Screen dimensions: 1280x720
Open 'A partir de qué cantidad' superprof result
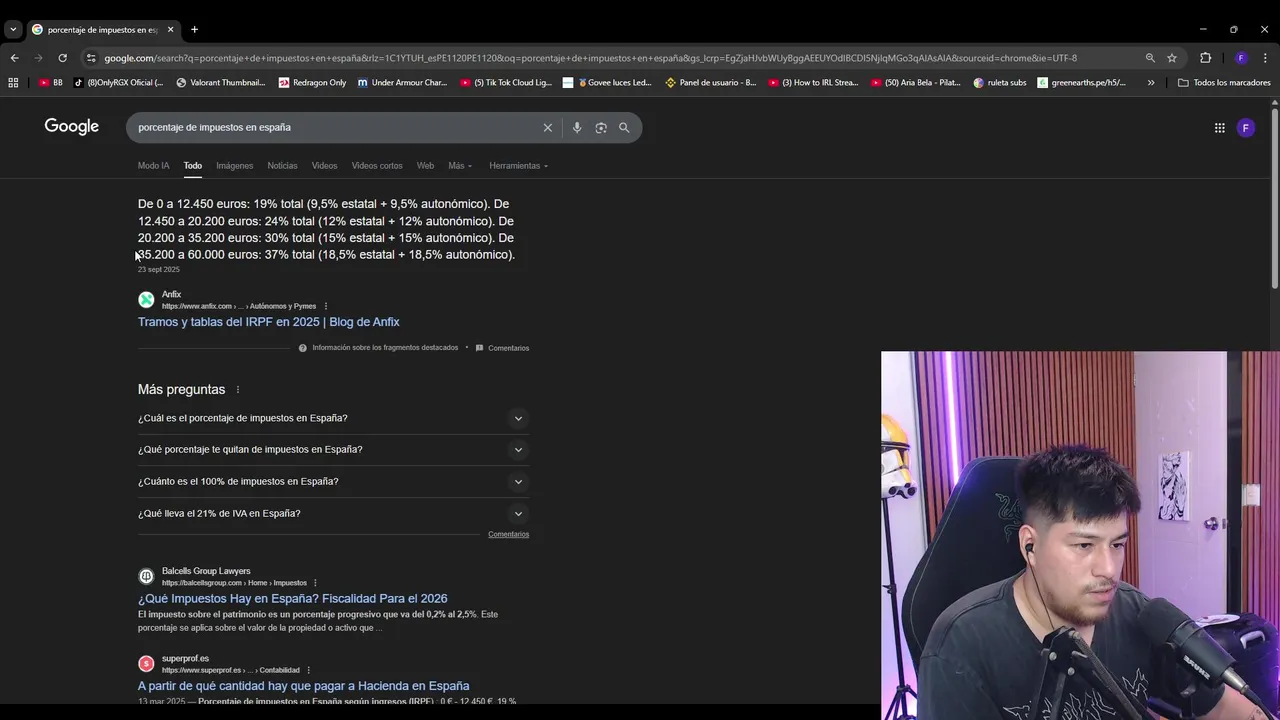(303, 686)
